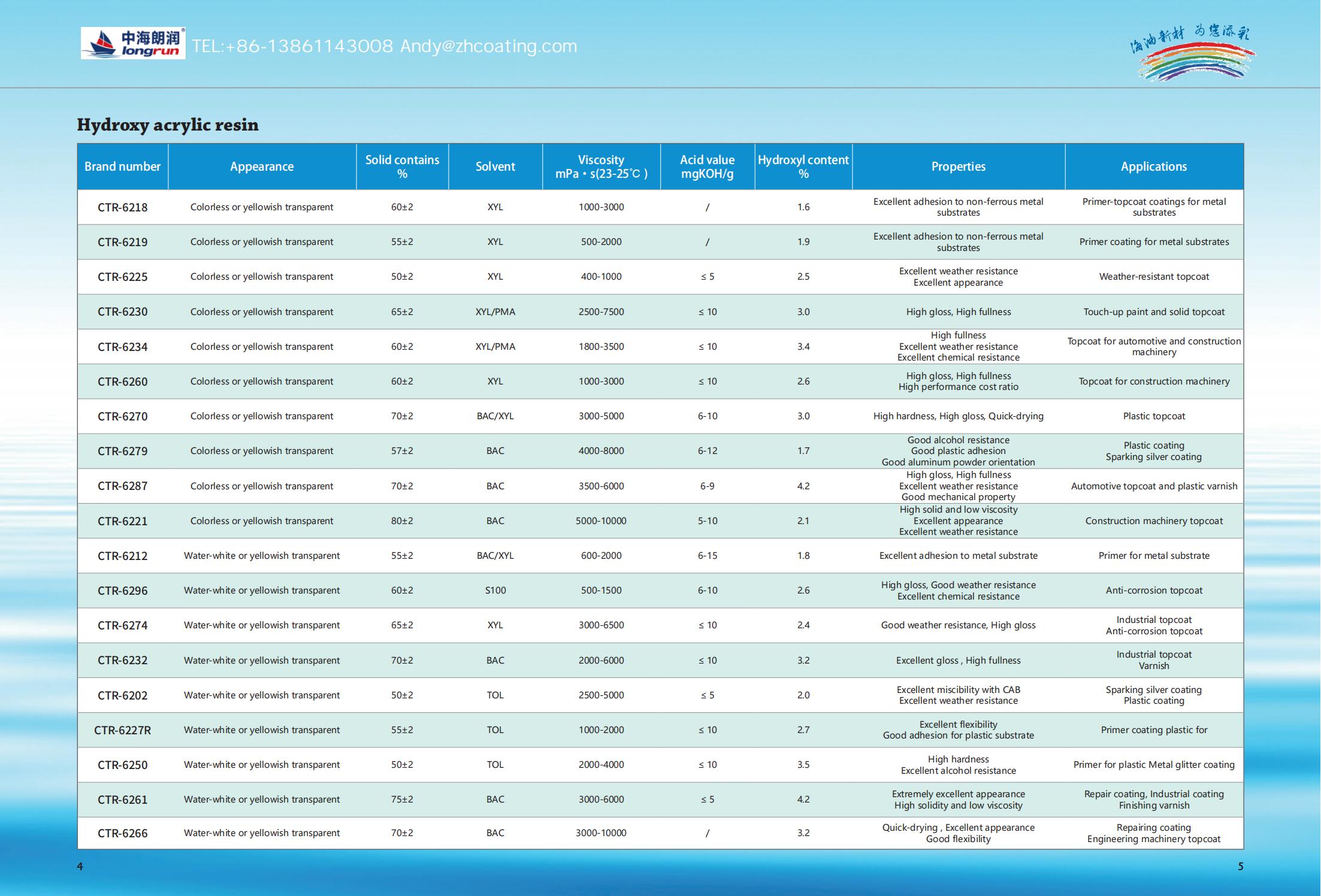Select brand number CTR-6250
1321x896 pixels.
(122, 765)
